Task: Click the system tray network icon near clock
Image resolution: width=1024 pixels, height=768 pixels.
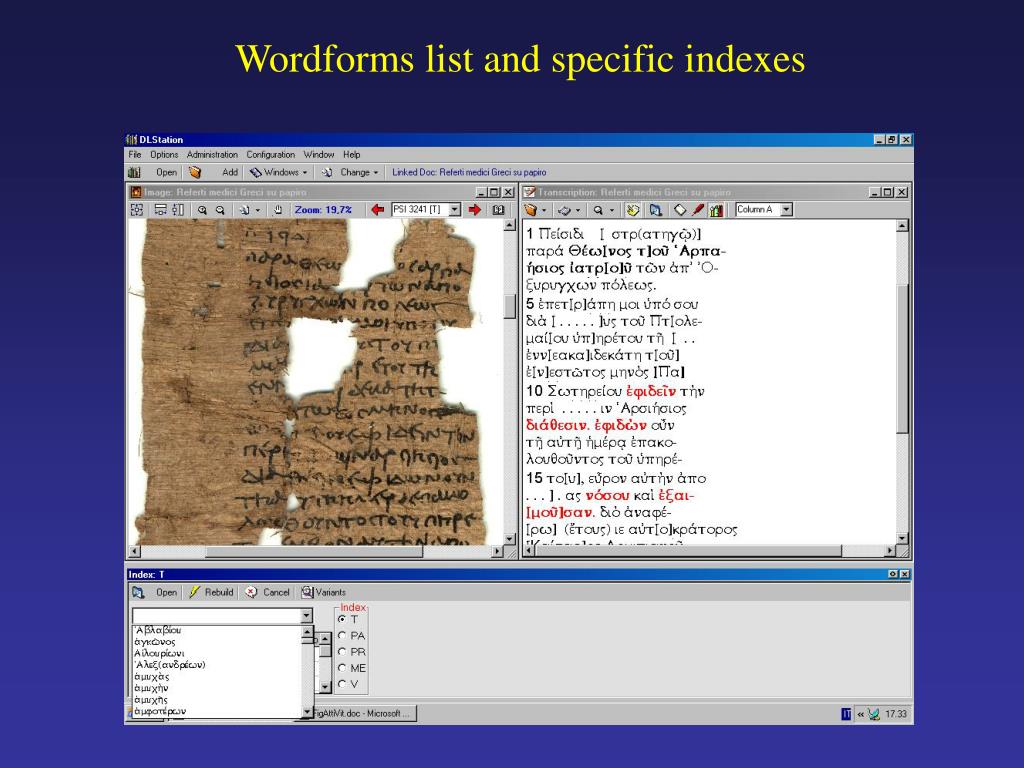Action: [x=874, y=714]
